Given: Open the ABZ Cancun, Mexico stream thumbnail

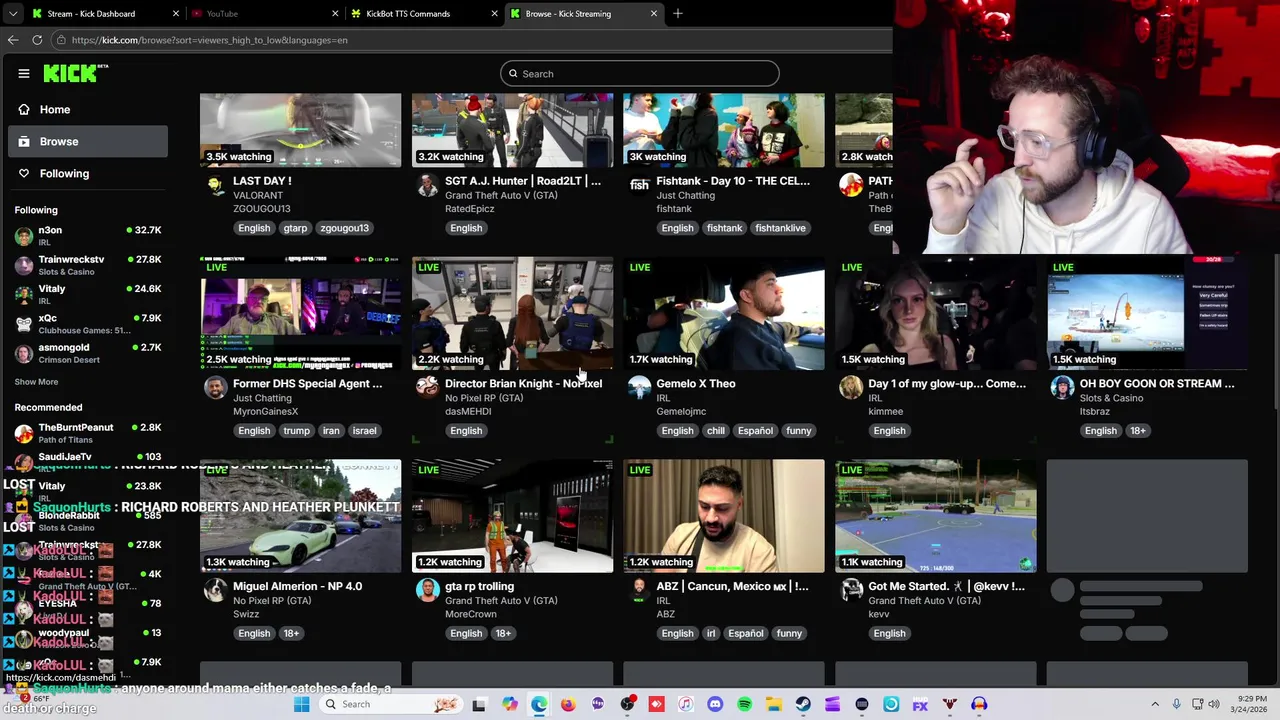Looking at the screenshot, I should click(724, 516).
